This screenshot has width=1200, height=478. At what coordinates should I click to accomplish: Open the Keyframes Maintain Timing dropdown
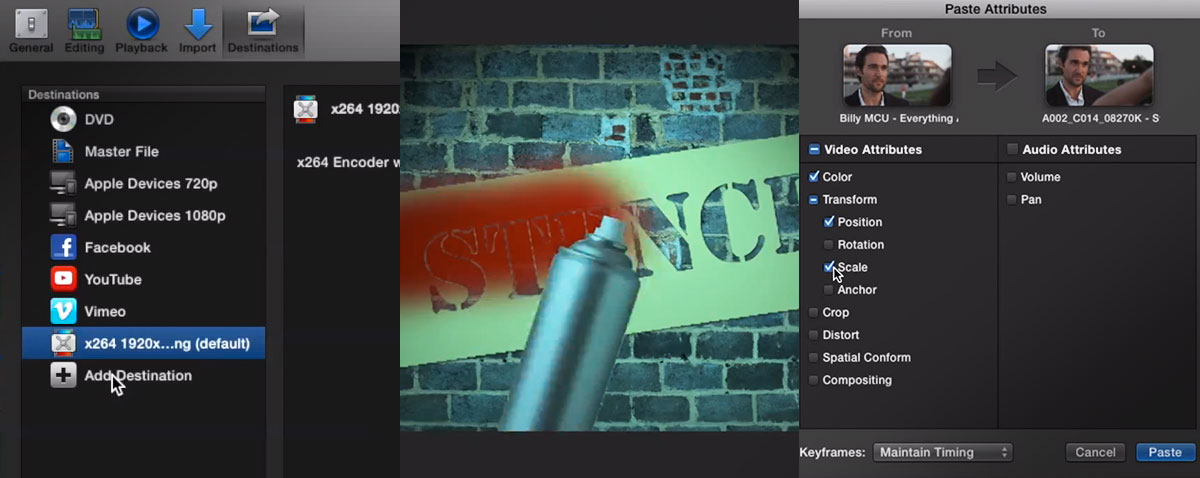click(x=943, y=453)
